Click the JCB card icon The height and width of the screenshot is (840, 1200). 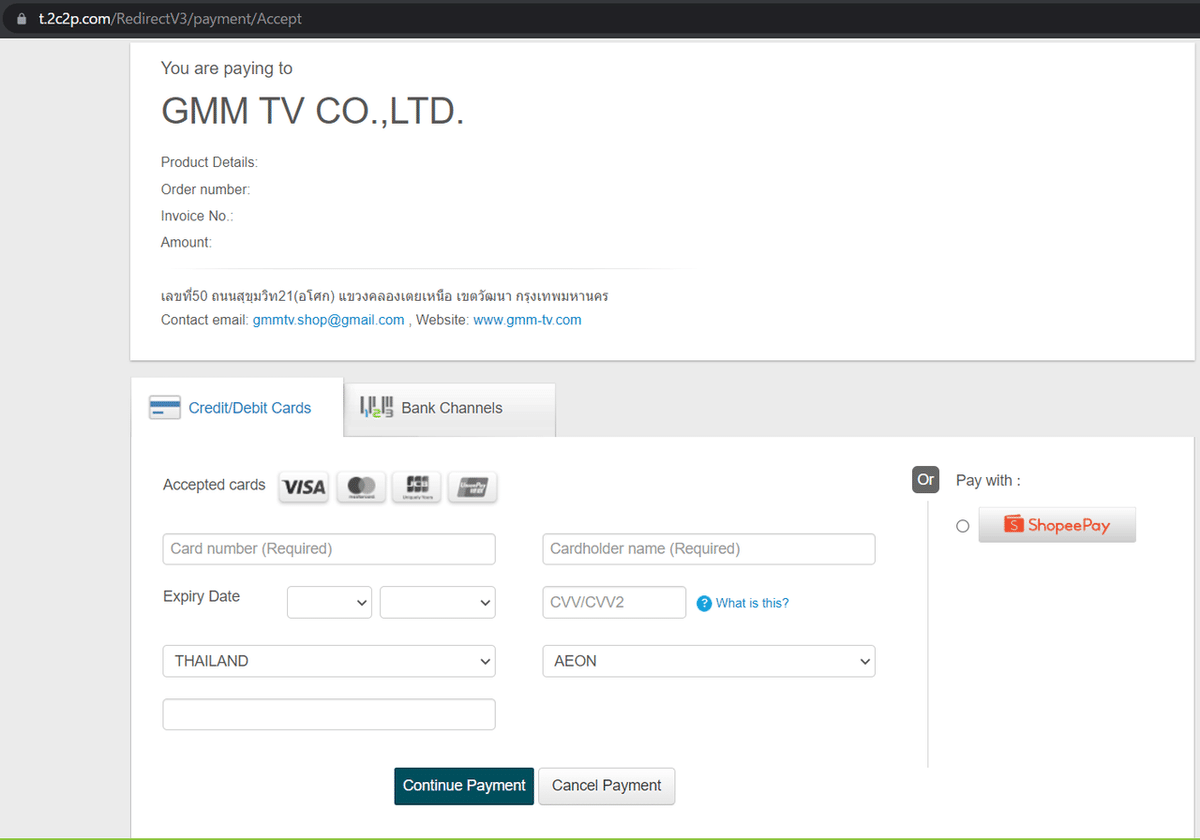click(417, 487)
